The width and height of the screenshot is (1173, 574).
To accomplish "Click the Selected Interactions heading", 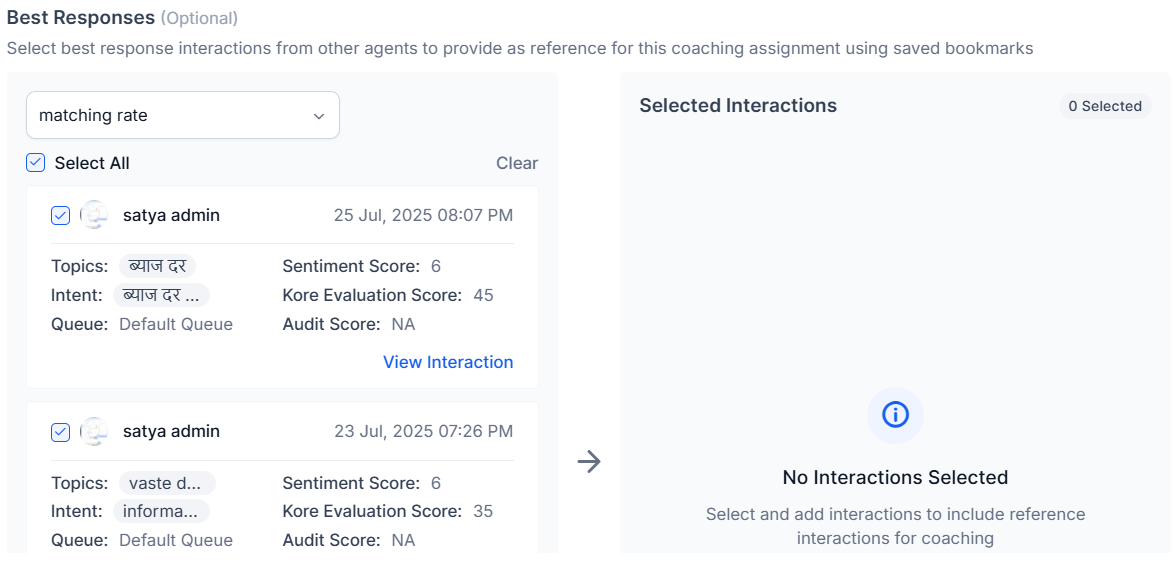I will tap(738, 105).
